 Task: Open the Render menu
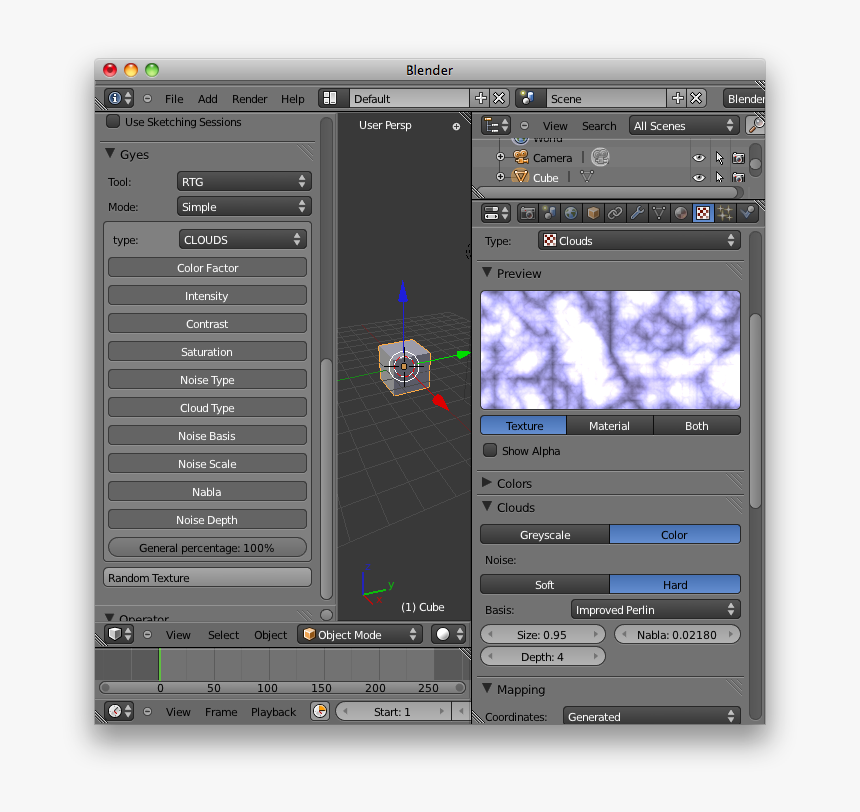click(x=249, y=99)
